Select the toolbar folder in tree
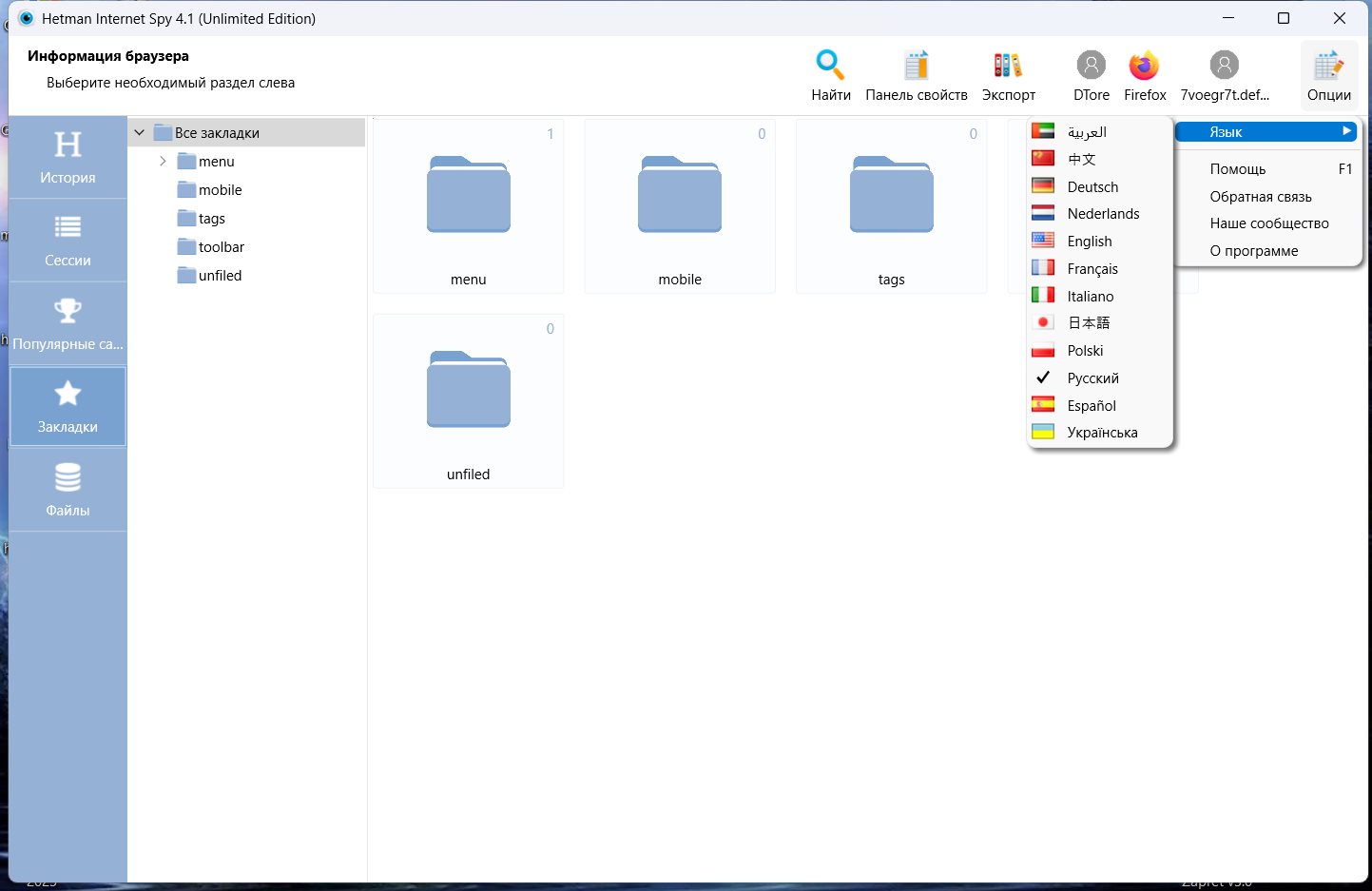 coord(221,247)
